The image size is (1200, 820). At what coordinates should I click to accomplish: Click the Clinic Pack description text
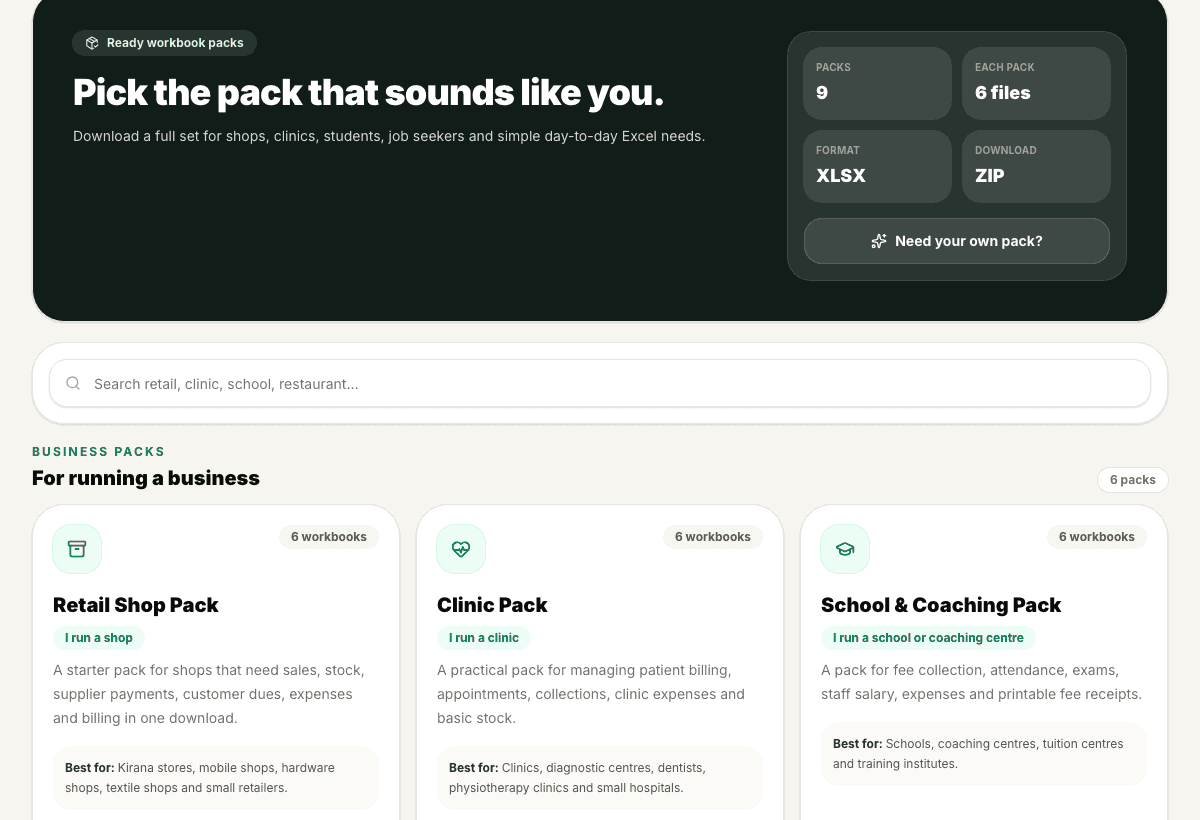point(591,694)
